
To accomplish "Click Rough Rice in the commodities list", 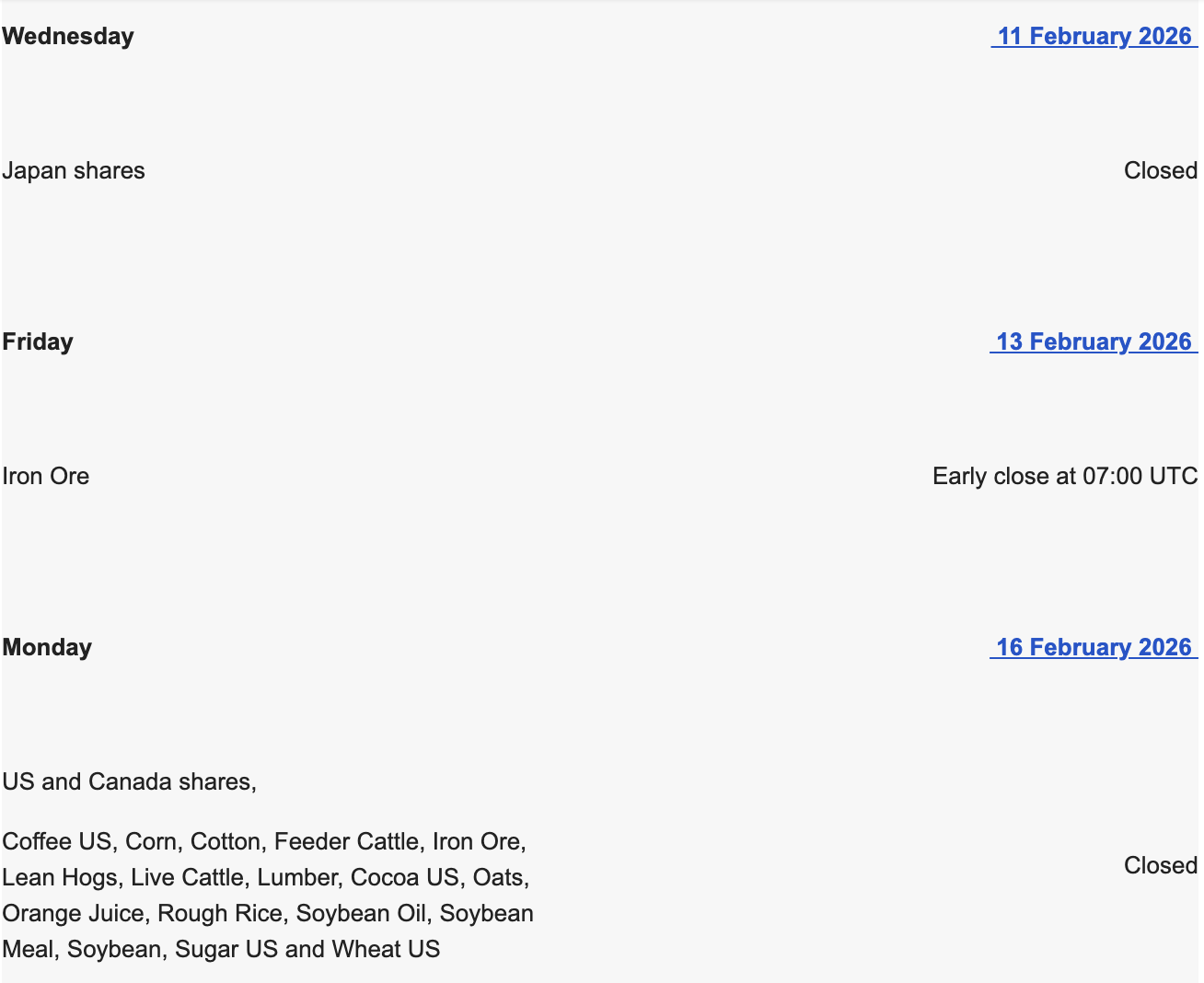I will click(x=220, y=913).
